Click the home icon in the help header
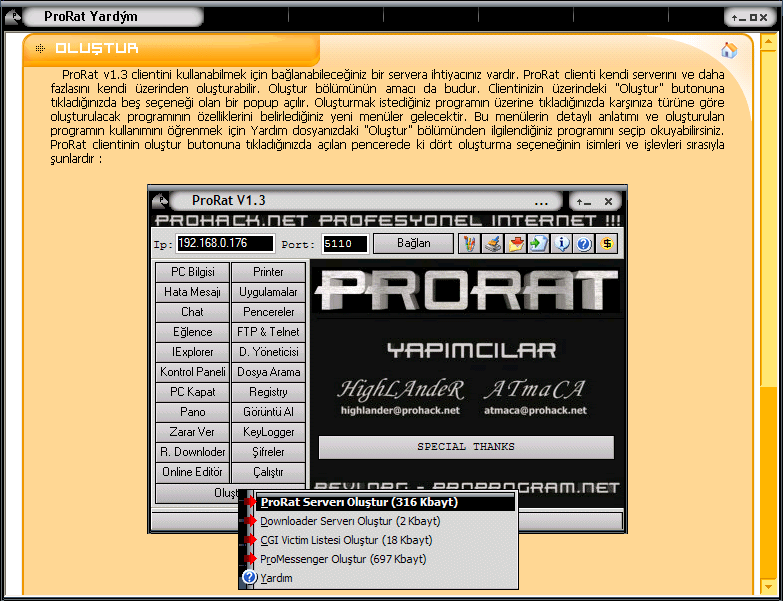 tap(728, 50)
